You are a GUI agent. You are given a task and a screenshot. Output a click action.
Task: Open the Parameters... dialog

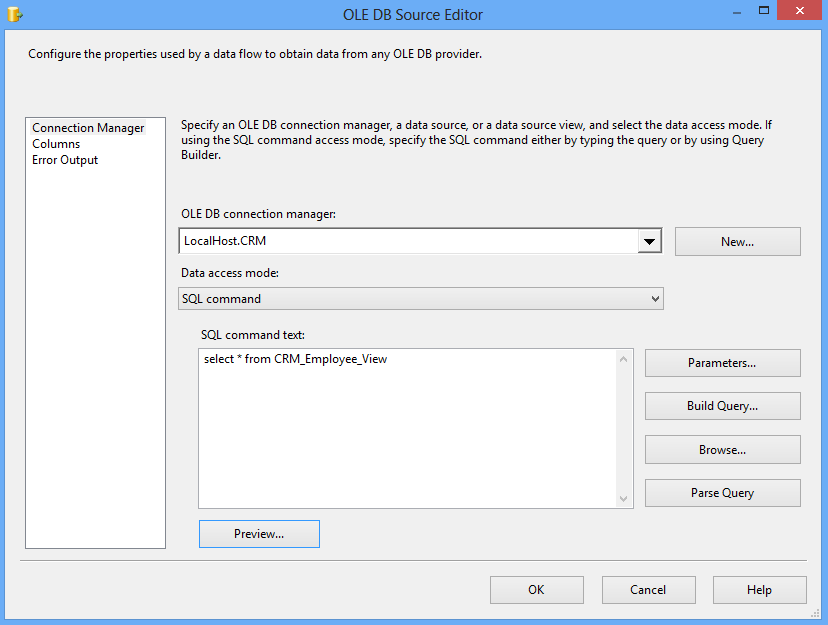[x=722, y=363]
